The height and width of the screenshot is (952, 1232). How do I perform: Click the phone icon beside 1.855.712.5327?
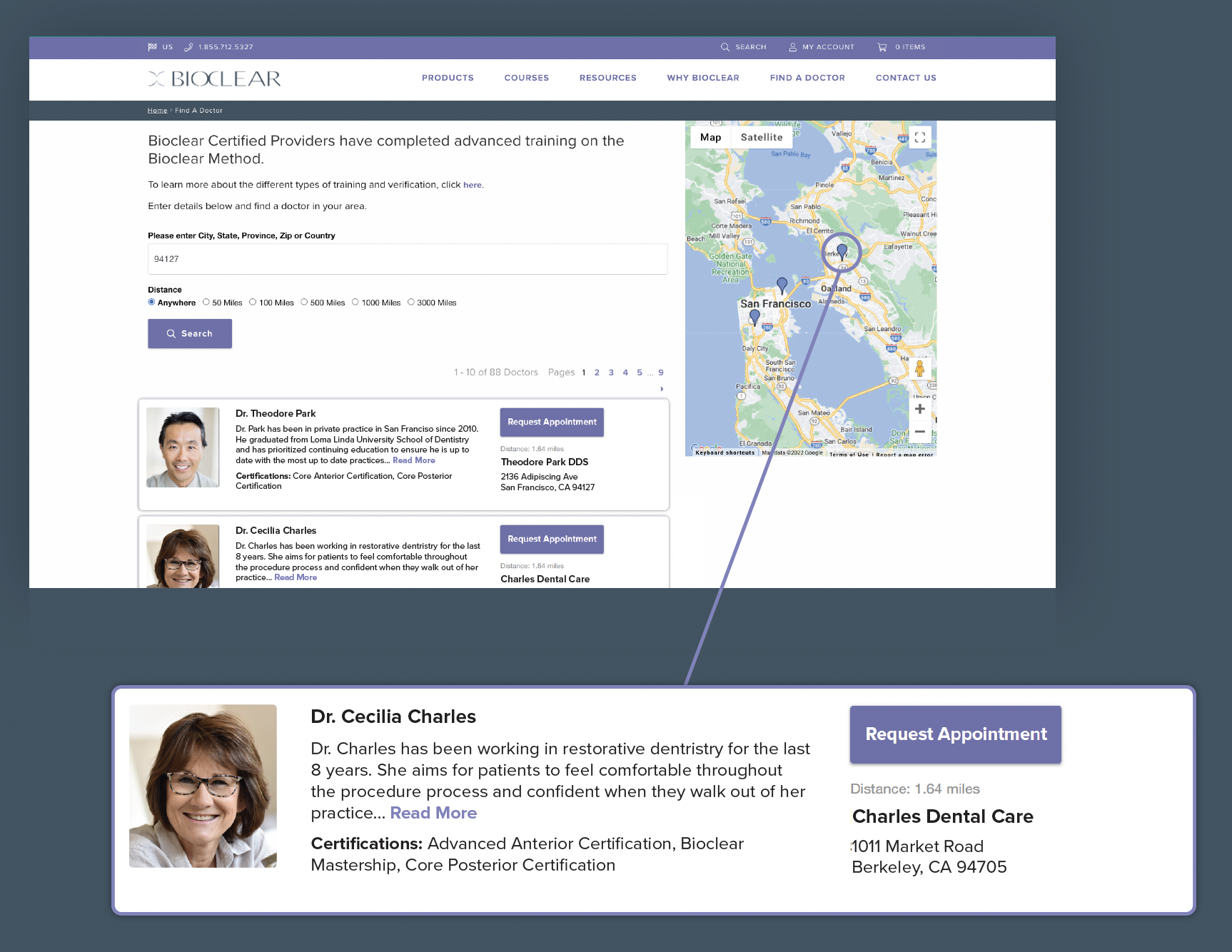[x=188, y=47]
